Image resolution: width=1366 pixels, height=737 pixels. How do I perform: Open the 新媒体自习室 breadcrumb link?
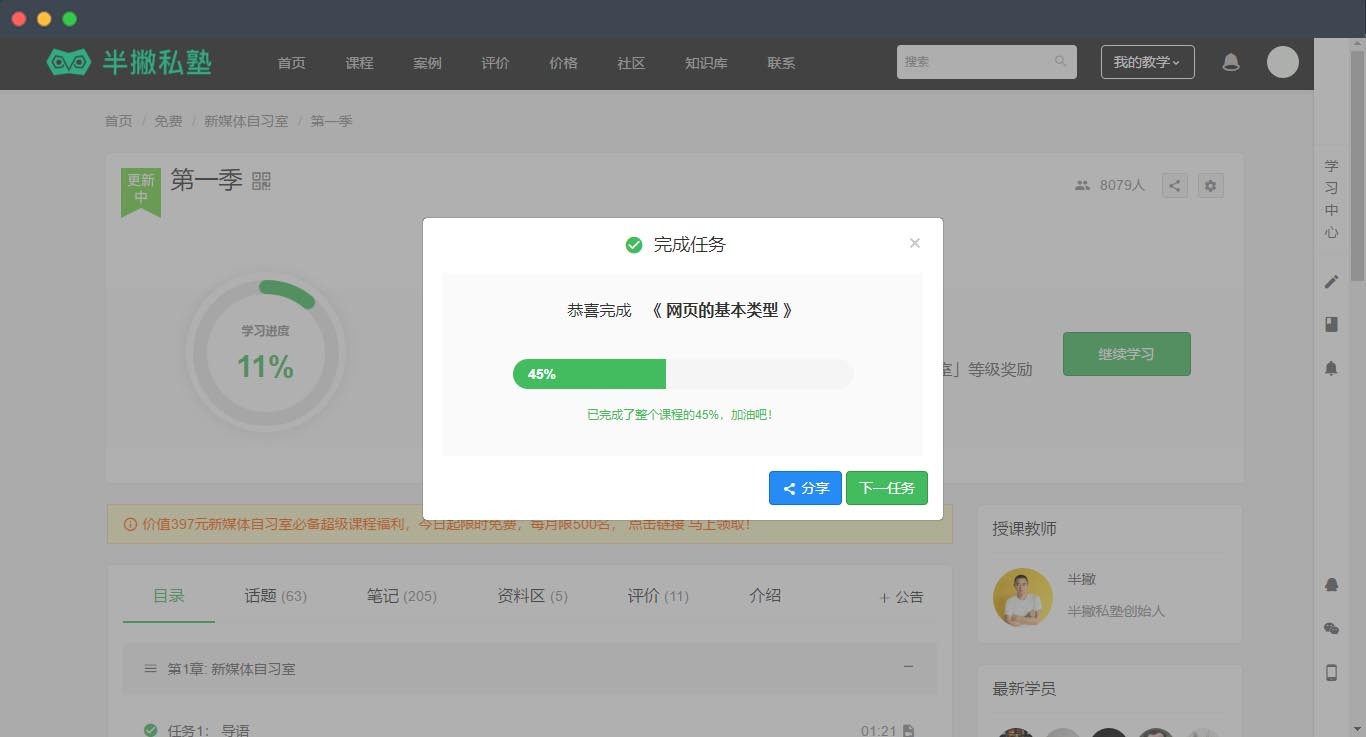(x=246, y=121)
